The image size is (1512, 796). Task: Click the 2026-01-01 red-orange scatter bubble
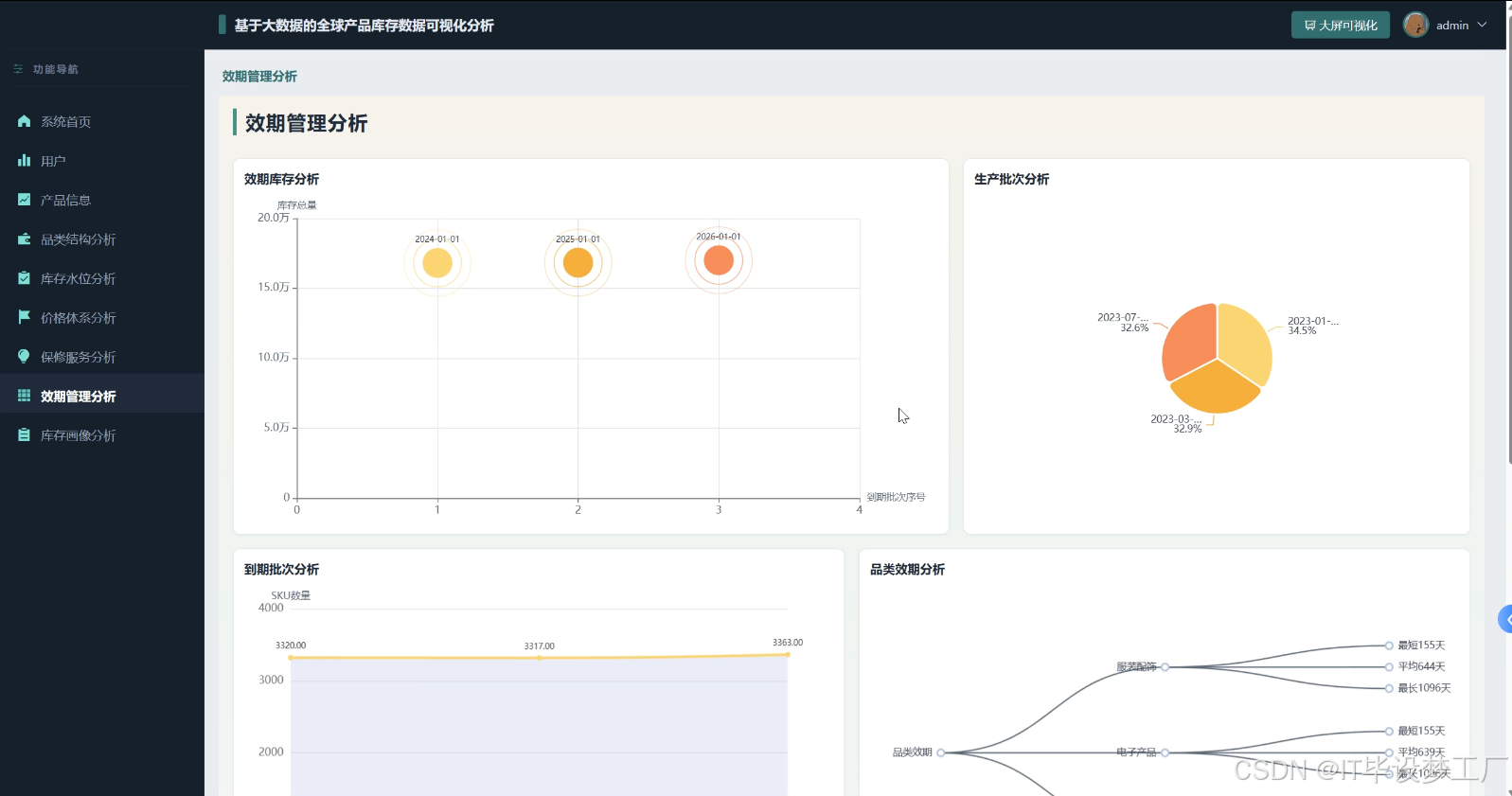719,260
